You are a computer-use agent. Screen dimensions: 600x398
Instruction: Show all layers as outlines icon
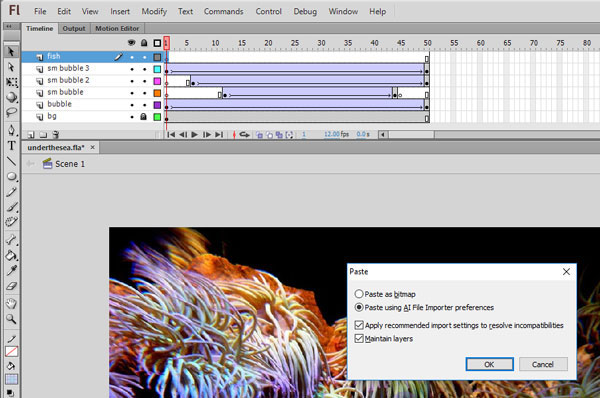(157, 43)
